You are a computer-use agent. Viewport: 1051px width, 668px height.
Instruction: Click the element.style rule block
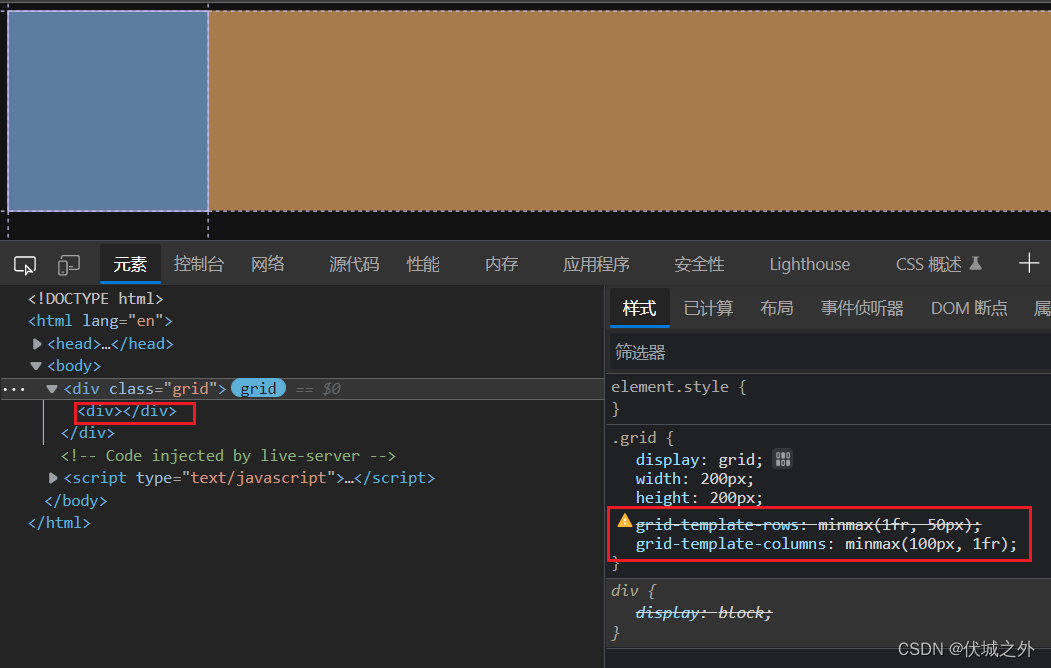pyautogui.click(x=830, y=397)
